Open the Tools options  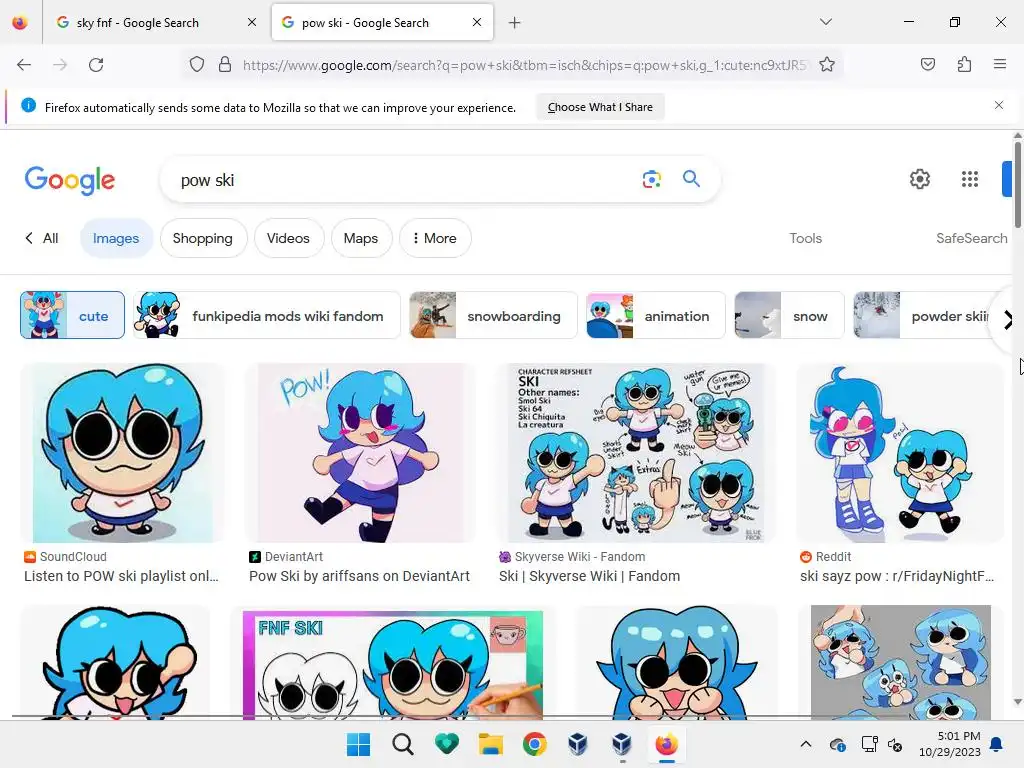[805, 238]
